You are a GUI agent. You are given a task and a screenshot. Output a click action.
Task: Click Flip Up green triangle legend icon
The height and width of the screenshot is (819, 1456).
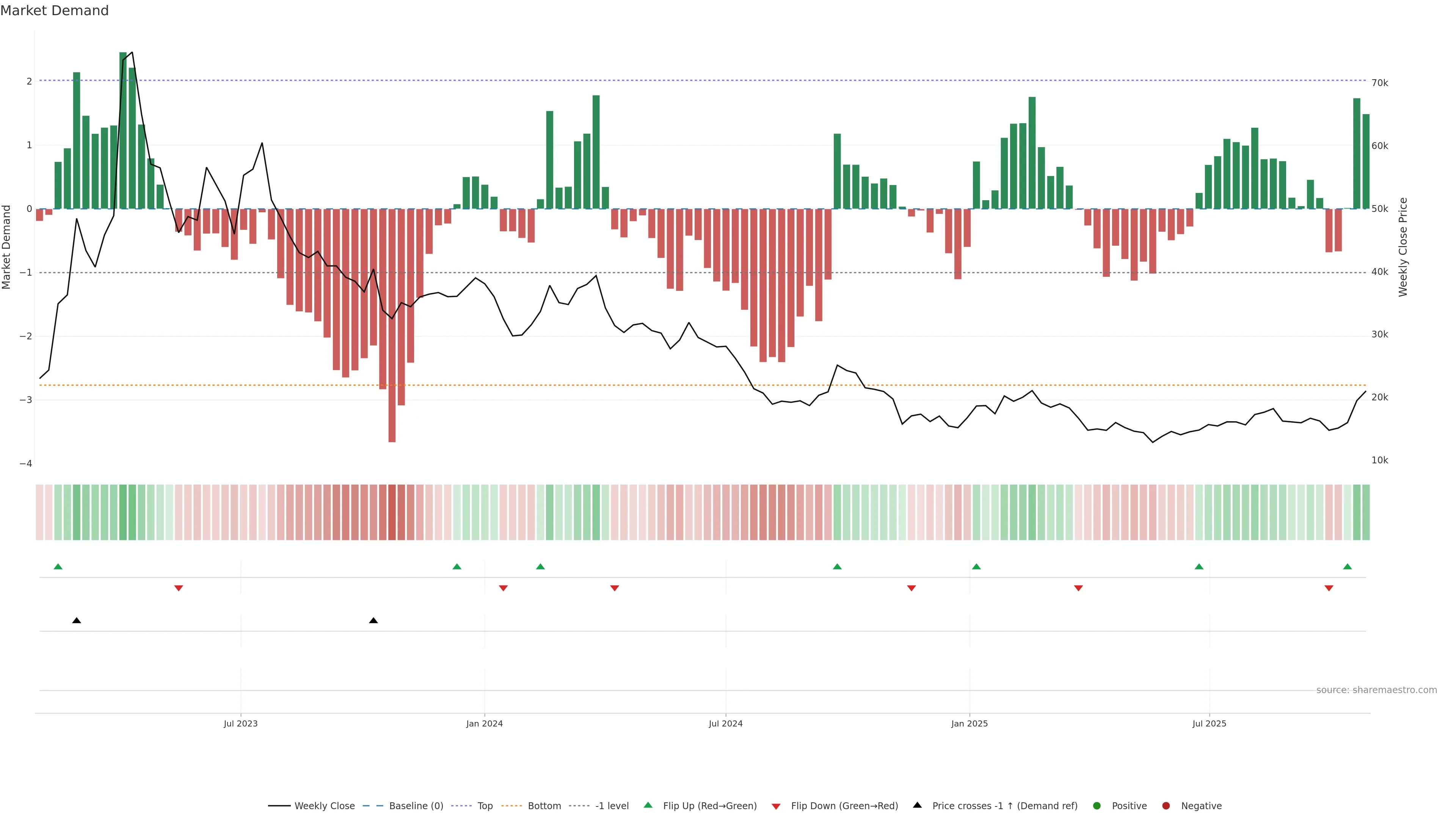(x=648, y=805)
